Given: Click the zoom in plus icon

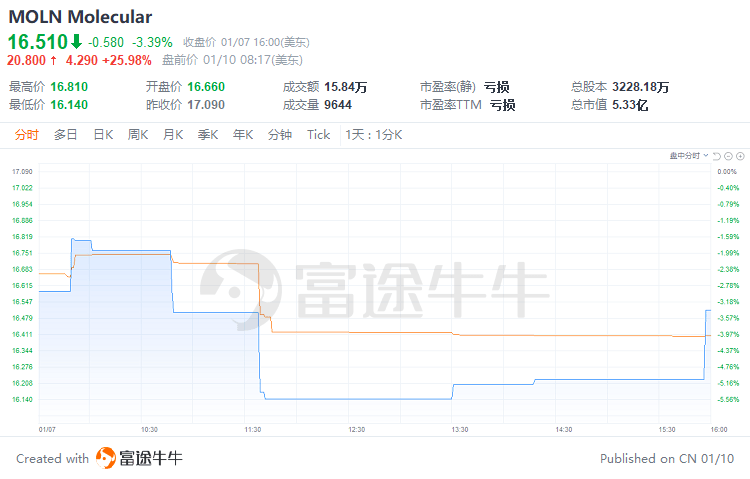Looking at the screenshot, I should (x=740, y=156).
